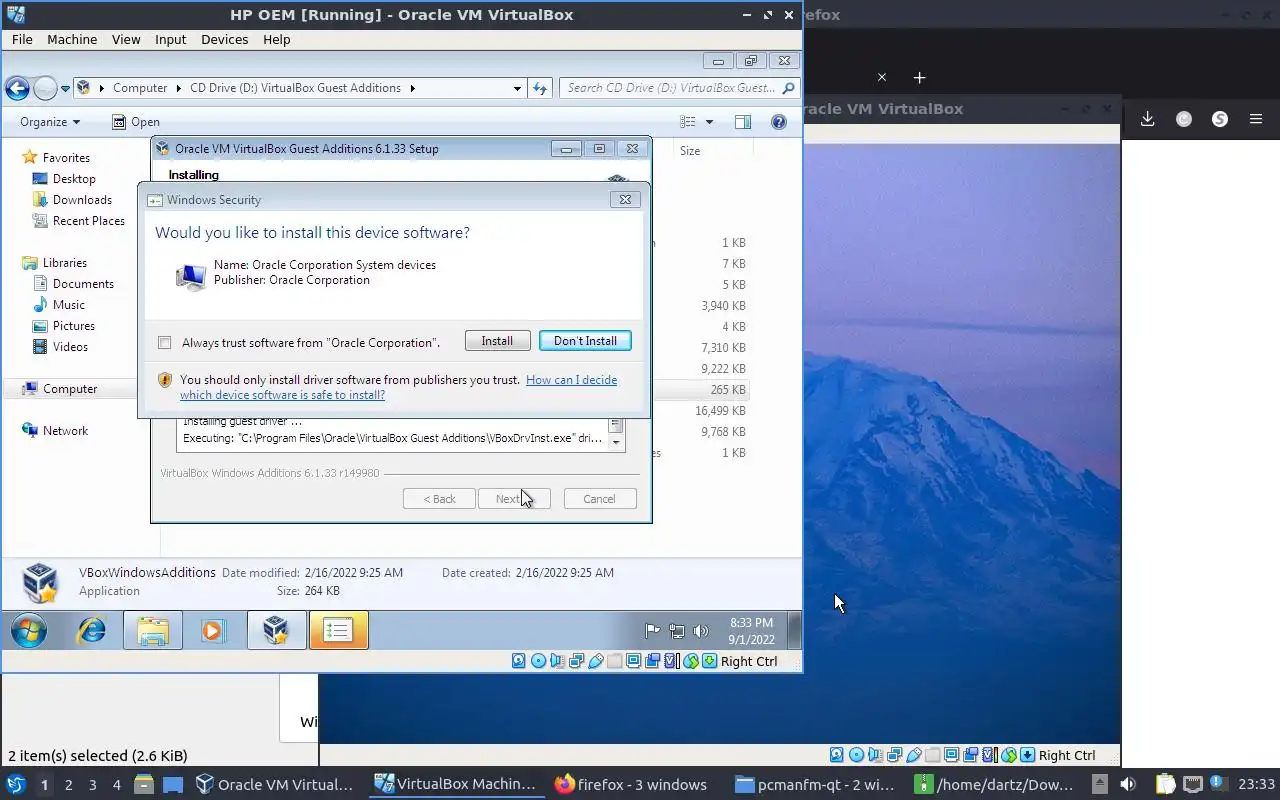Click Don't Install button
The width and height of the screenshot is (1280, 800).
click(585, 341)
